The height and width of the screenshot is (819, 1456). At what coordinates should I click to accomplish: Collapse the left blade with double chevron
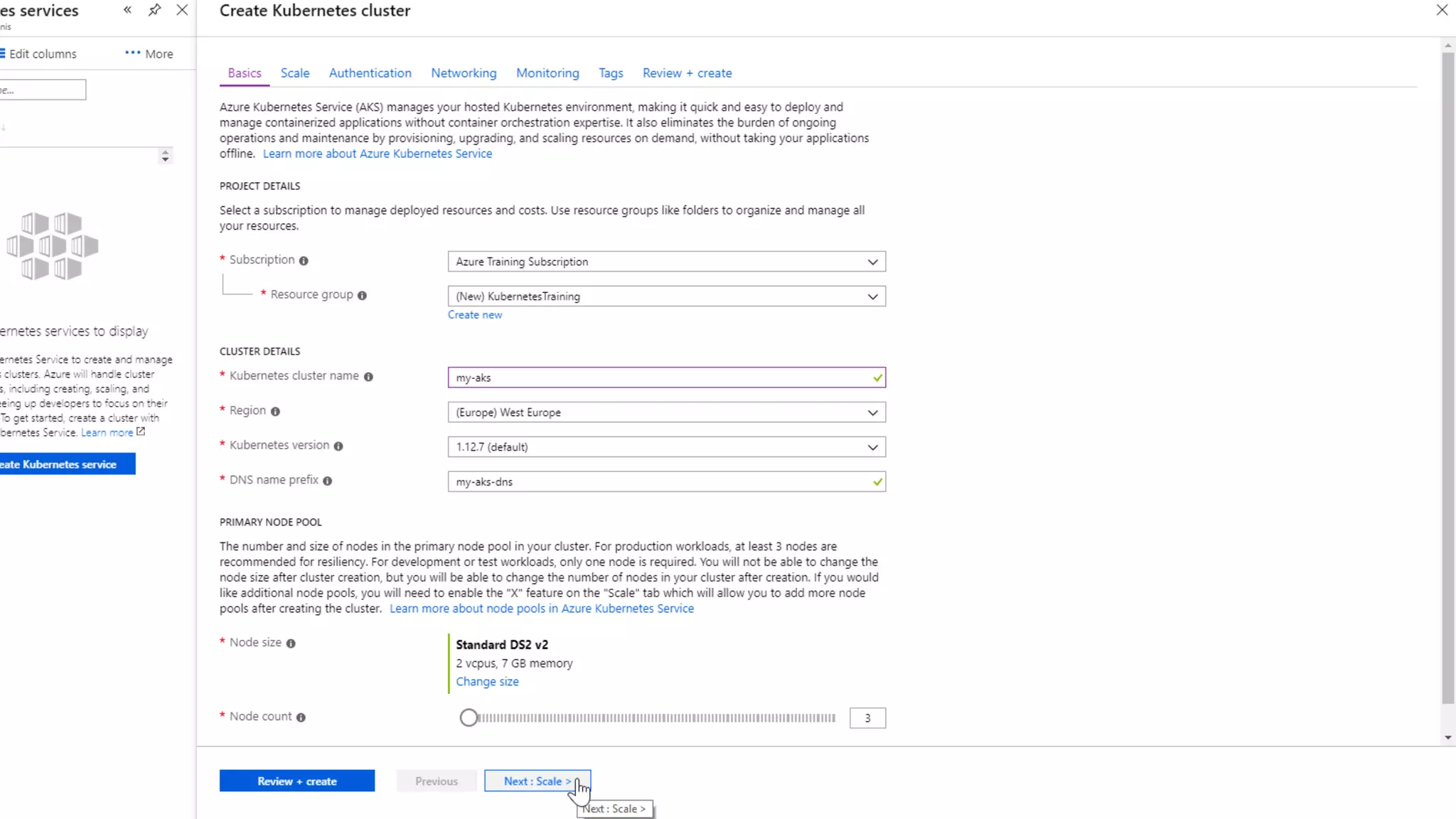pyautogui.click(x=127, y=10)
